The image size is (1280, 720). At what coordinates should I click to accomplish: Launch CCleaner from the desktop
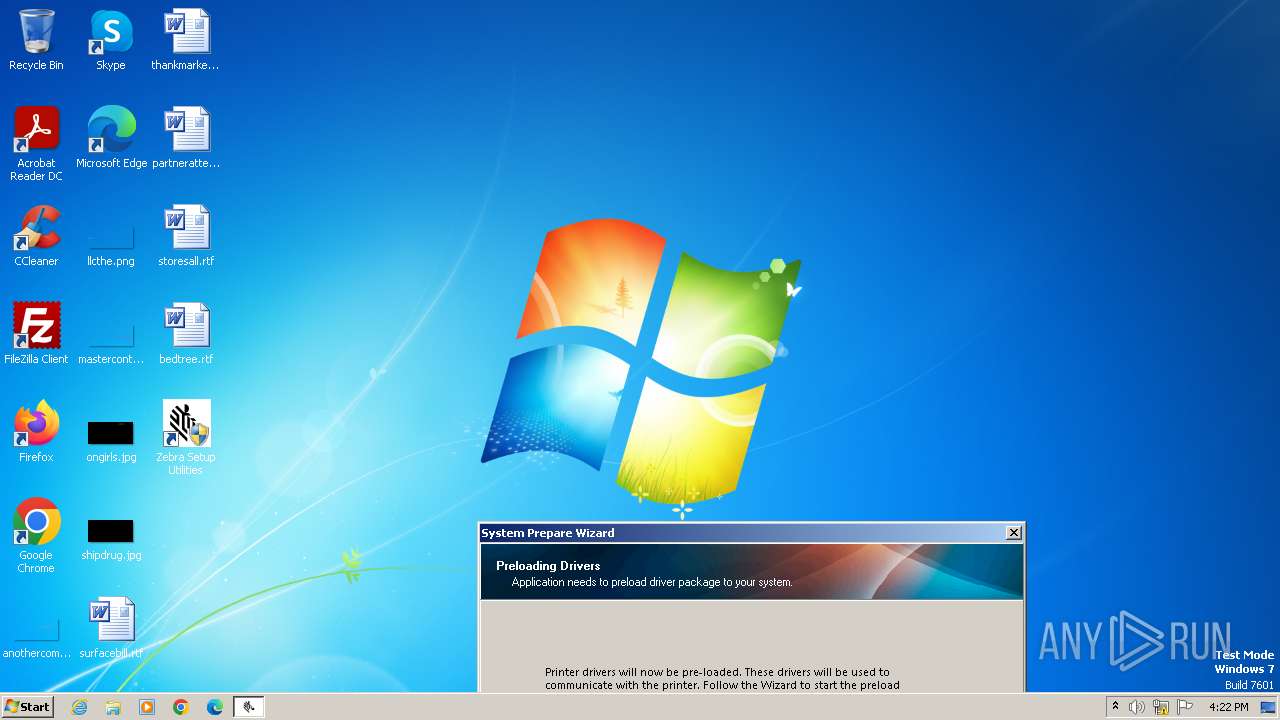point(36,236)
